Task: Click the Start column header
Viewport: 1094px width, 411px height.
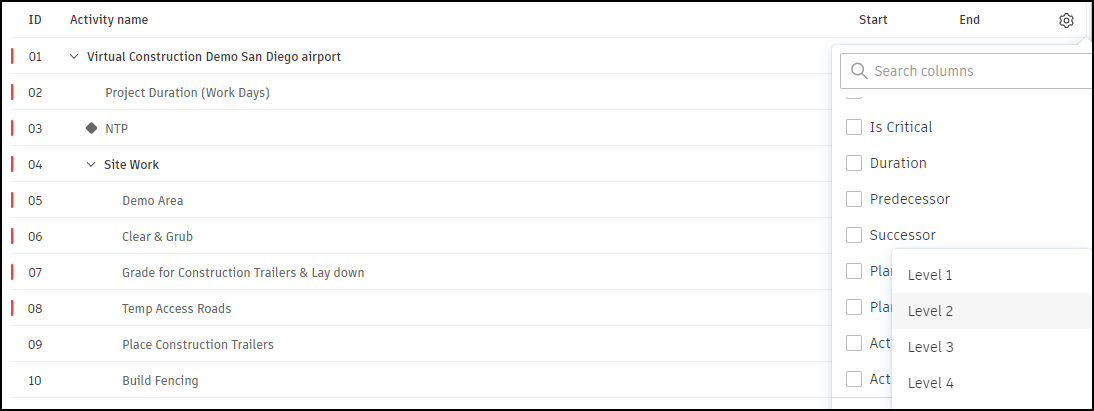Action: point(873,20)
